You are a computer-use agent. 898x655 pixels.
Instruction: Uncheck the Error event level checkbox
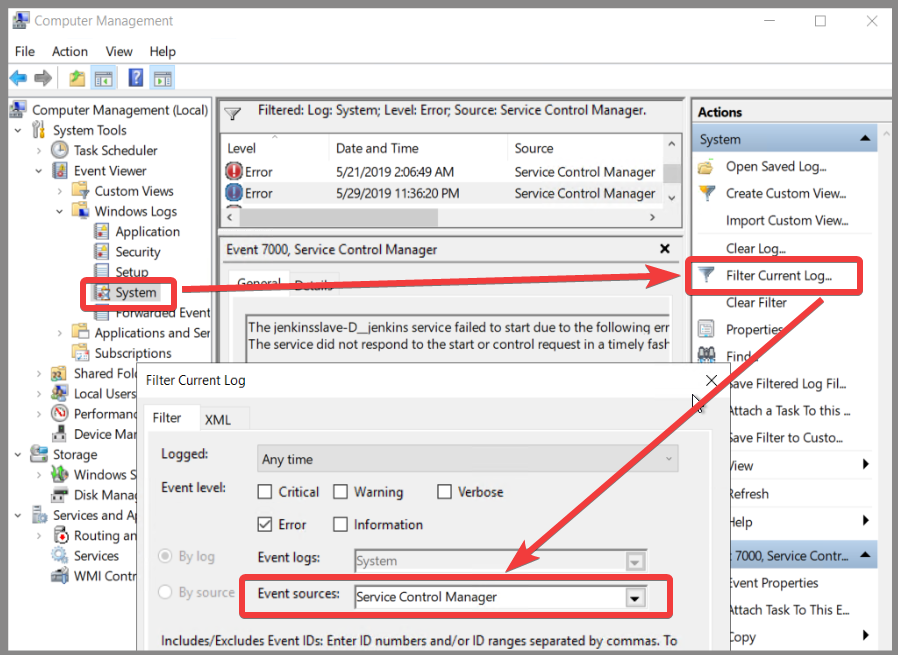point(265,524)
